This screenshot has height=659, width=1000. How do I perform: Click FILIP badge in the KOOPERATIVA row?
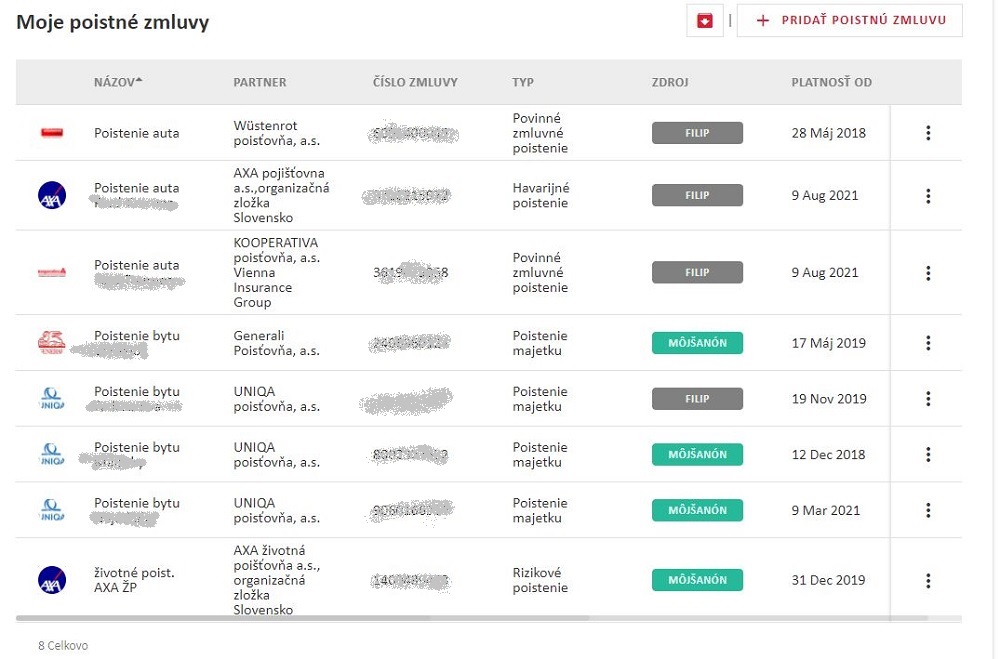point(697,272)
